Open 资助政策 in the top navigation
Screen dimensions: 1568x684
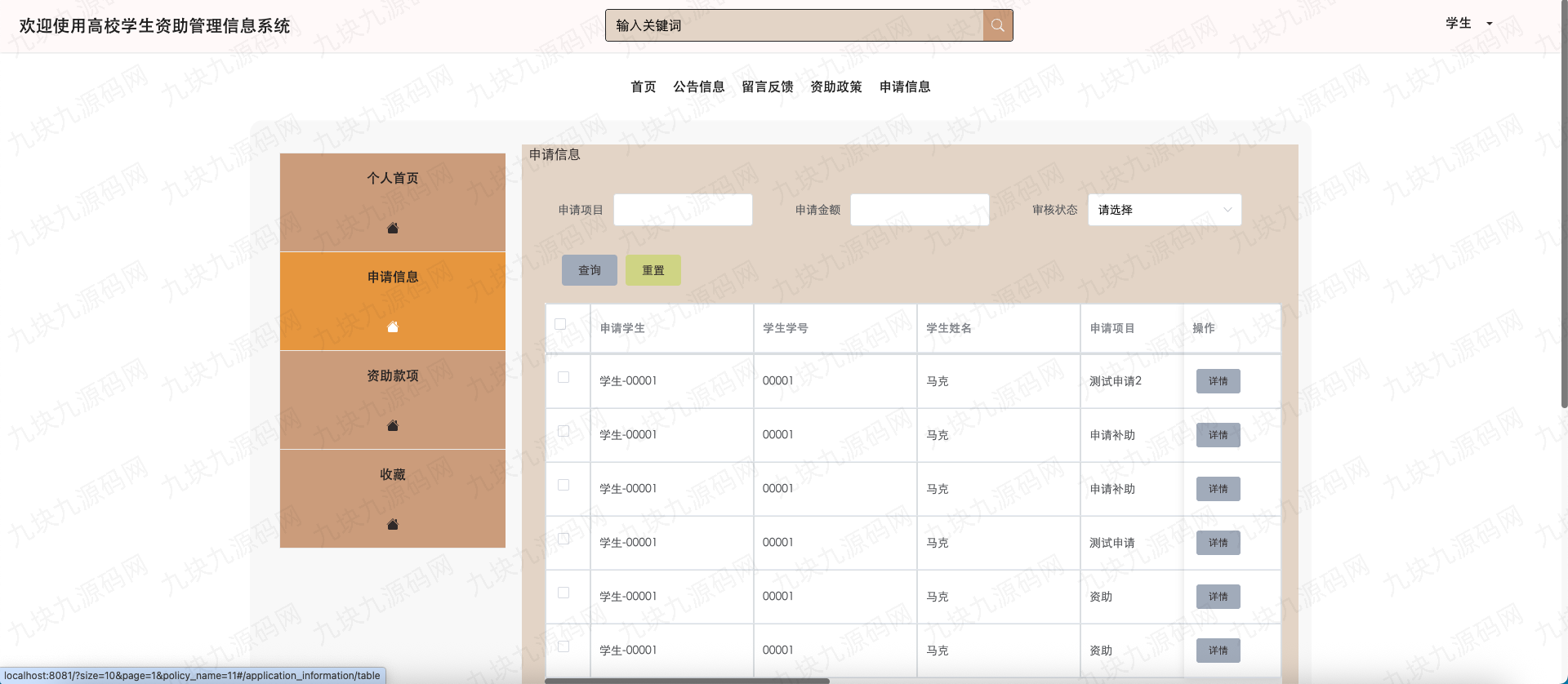tap(836, 87)
